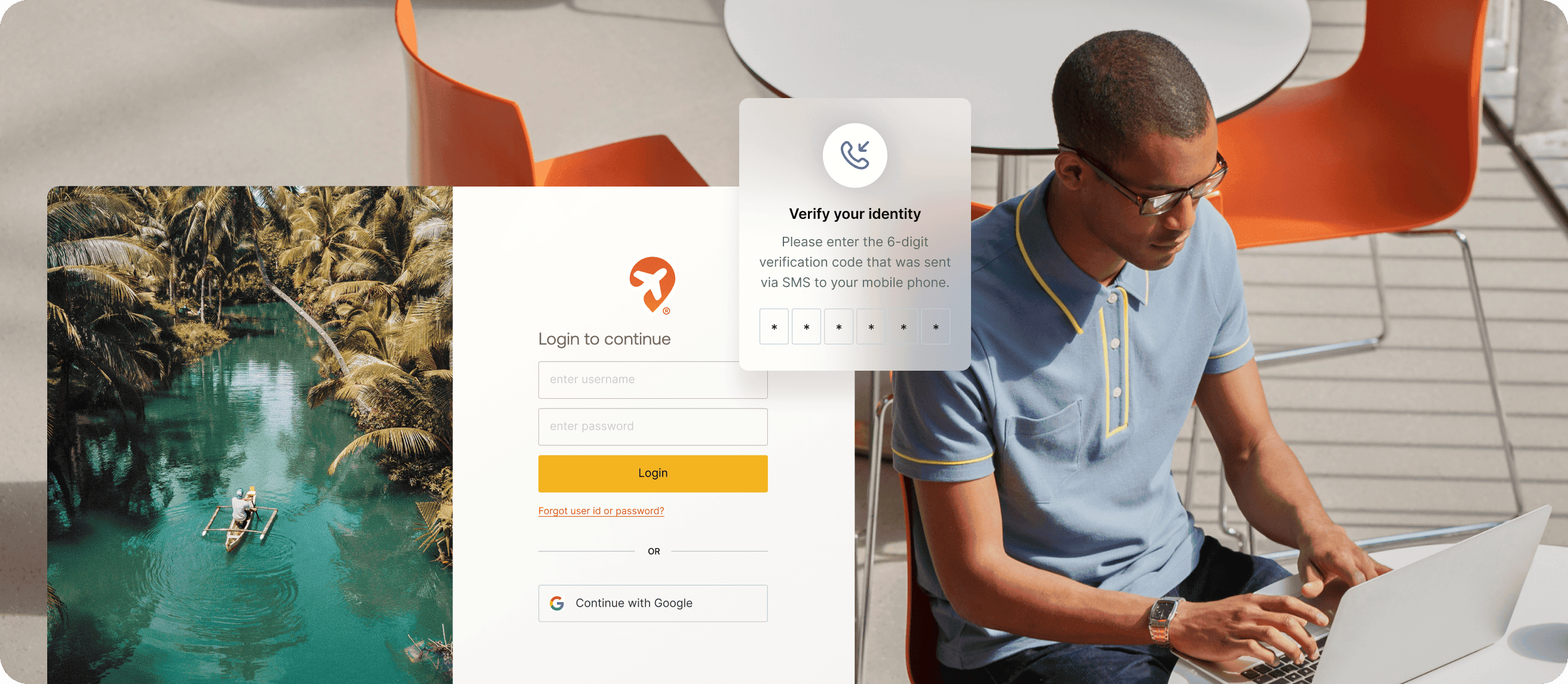1568x684 pixels.
Task: Click the Google 'G' icon
Action: coord(557,602)
